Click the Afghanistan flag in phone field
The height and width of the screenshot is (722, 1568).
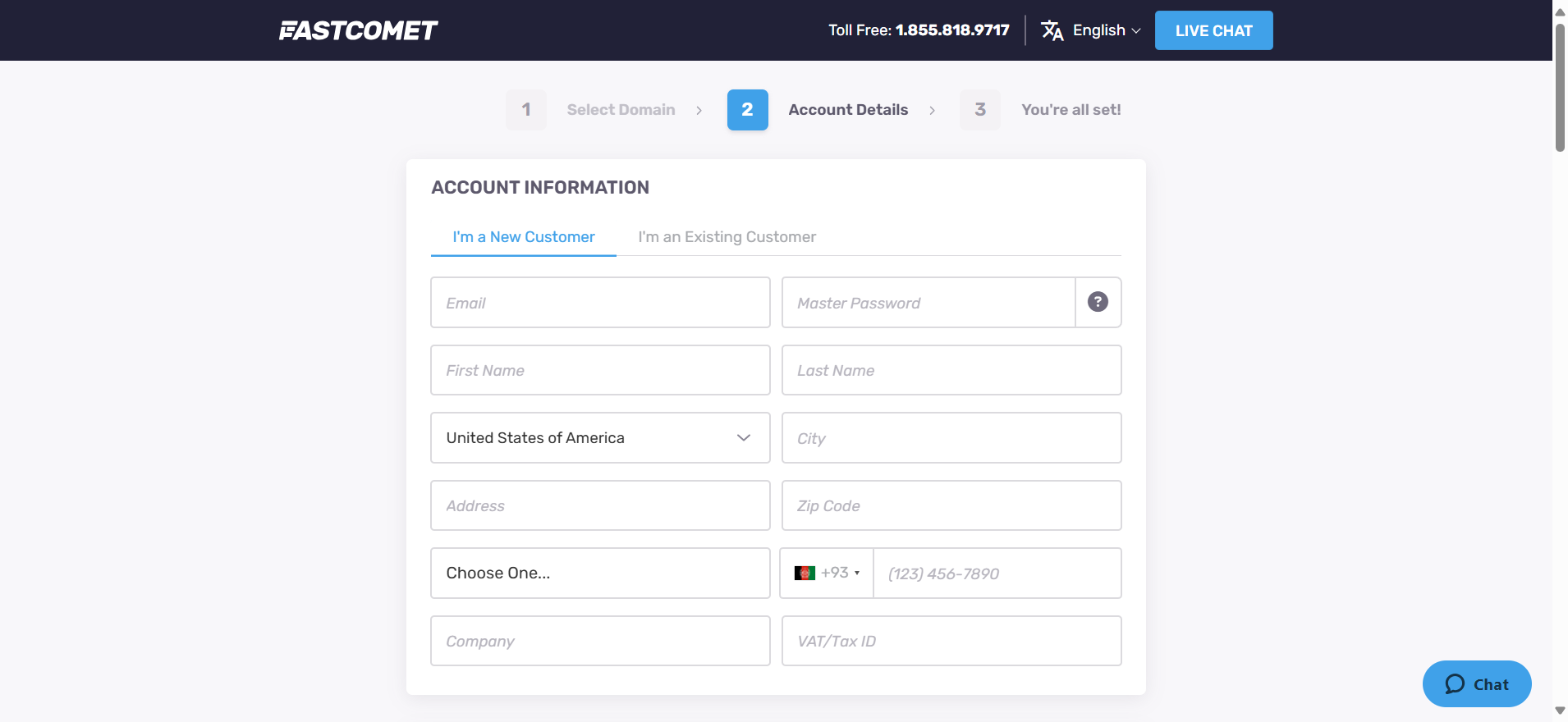pyautogui.click(x=806, y=573)
